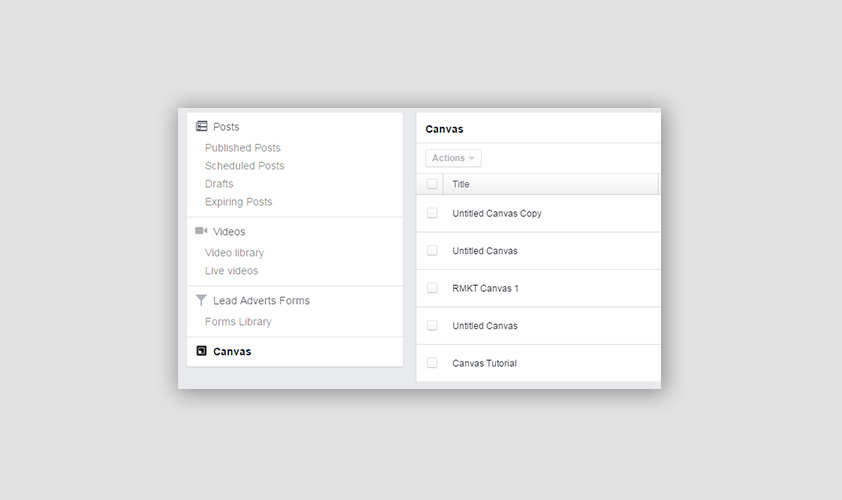The height and width of the screenshot is (500, 842).
Task: Open the Video library
Action: pos(234,252)
